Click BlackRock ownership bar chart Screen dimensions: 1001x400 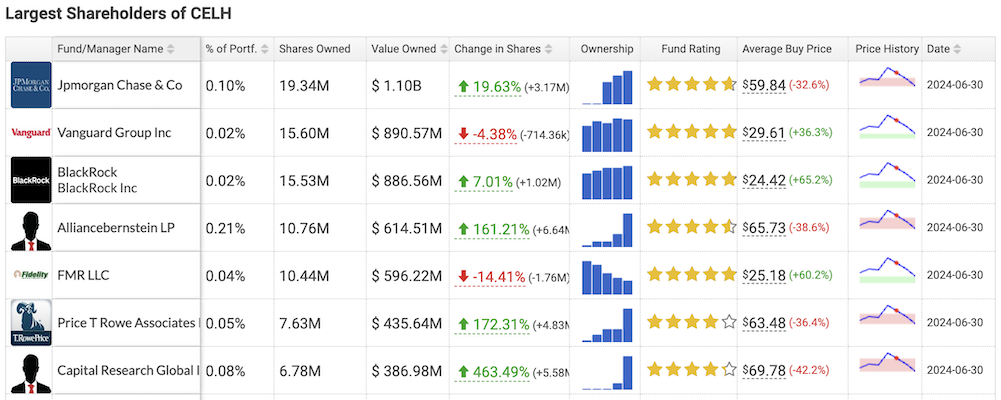tap(607, 182)
